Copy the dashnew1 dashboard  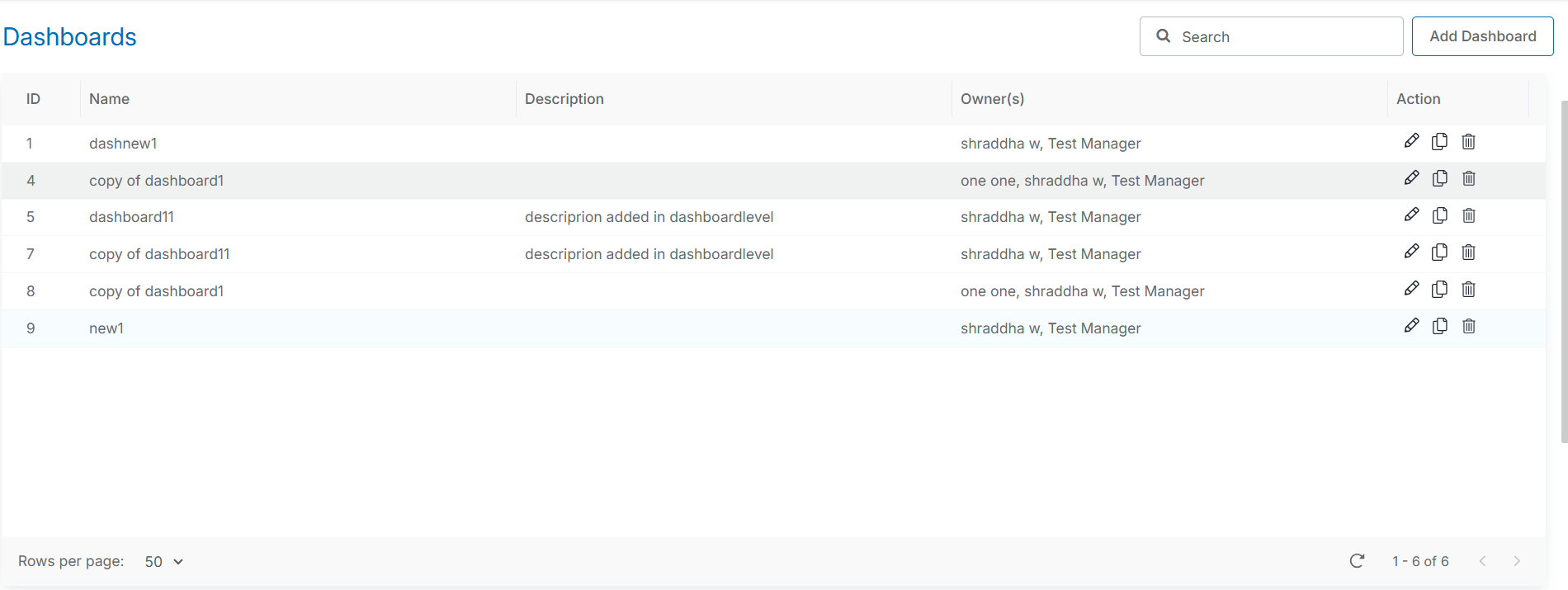[1439, 141]
